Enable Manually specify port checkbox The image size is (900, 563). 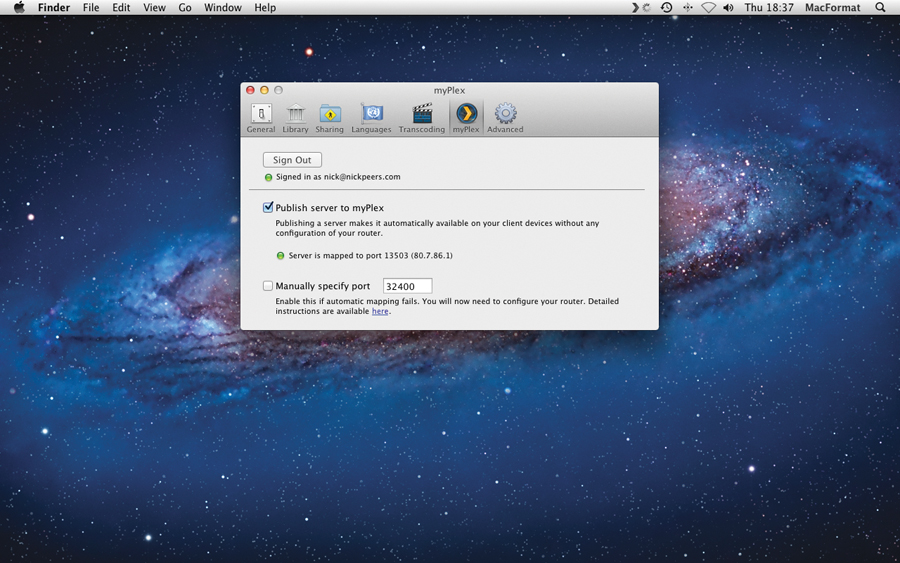tap(268, 286)
